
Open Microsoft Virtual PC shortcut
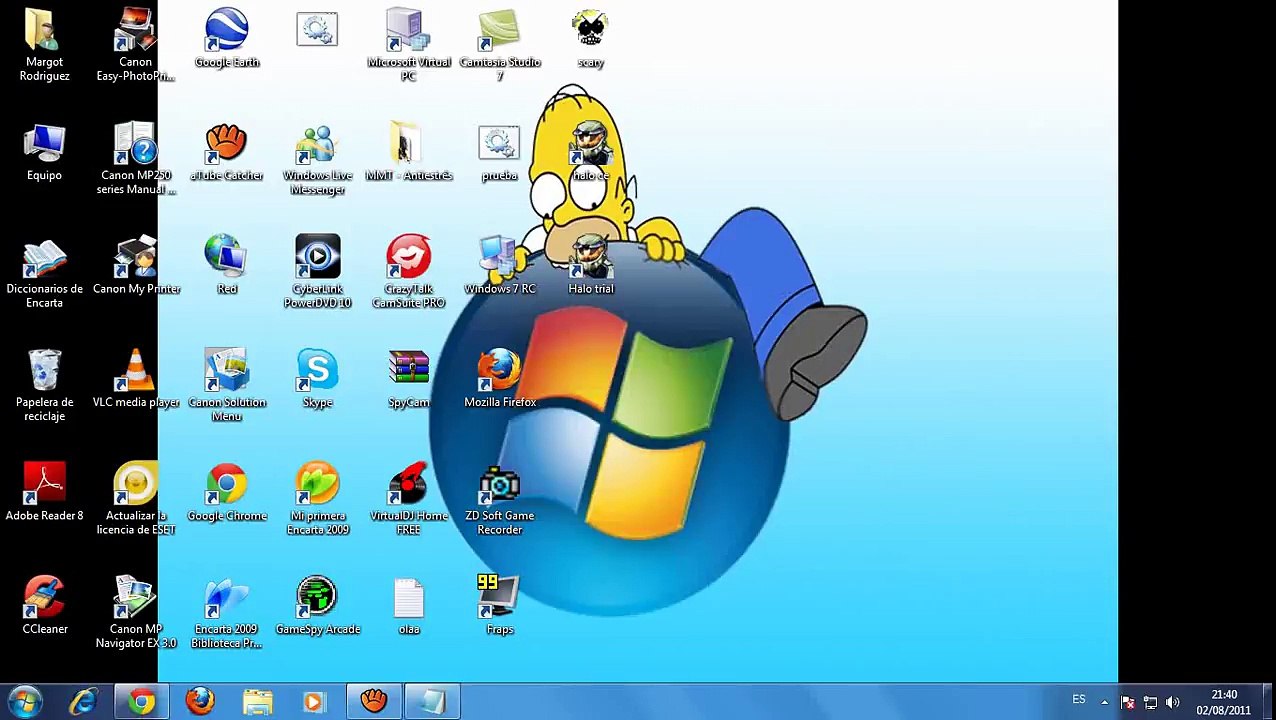(409, 45)
